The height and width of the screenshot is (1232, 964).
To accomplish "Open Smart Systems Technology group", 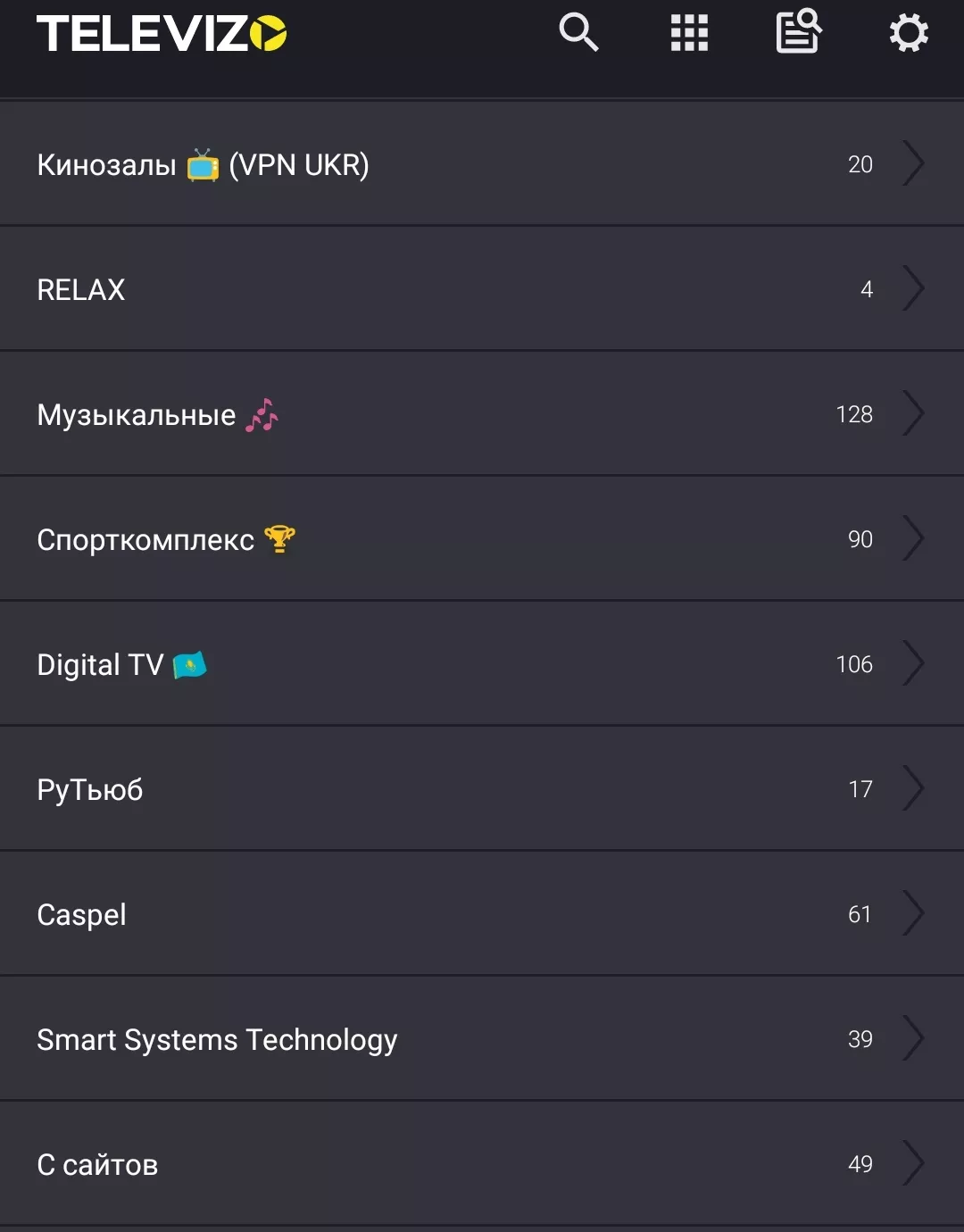I will 482,1038.
